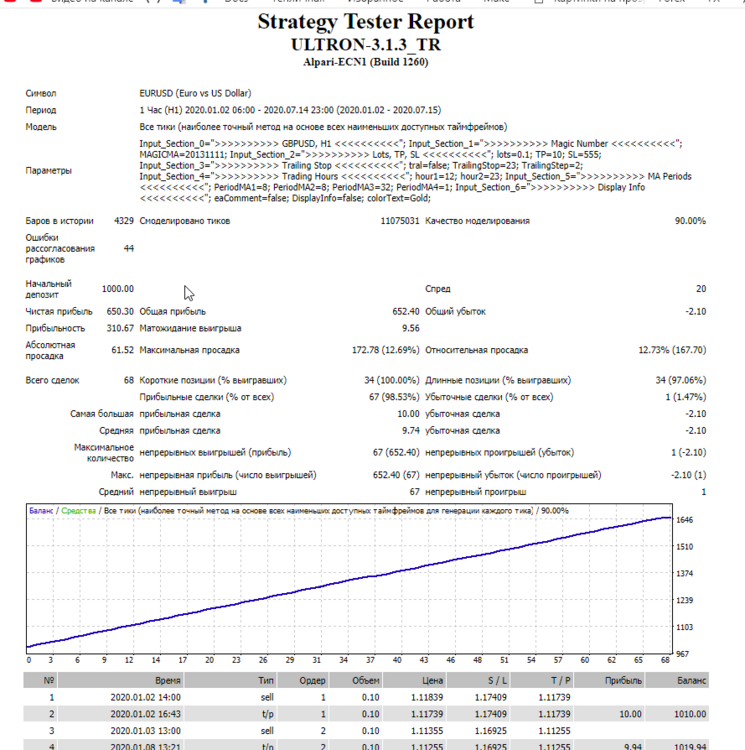
Task: Click the profit trades value 67 (98.53%)
Action: 394,397
